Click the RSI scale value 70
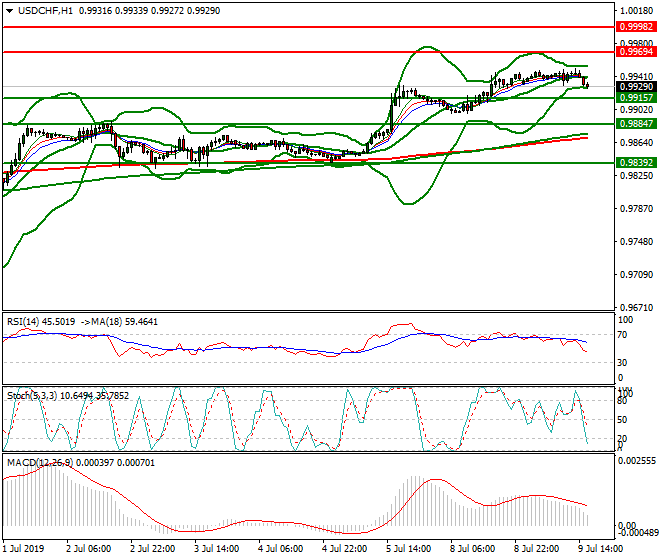This screenshot has width=660, height=560. 623,335
